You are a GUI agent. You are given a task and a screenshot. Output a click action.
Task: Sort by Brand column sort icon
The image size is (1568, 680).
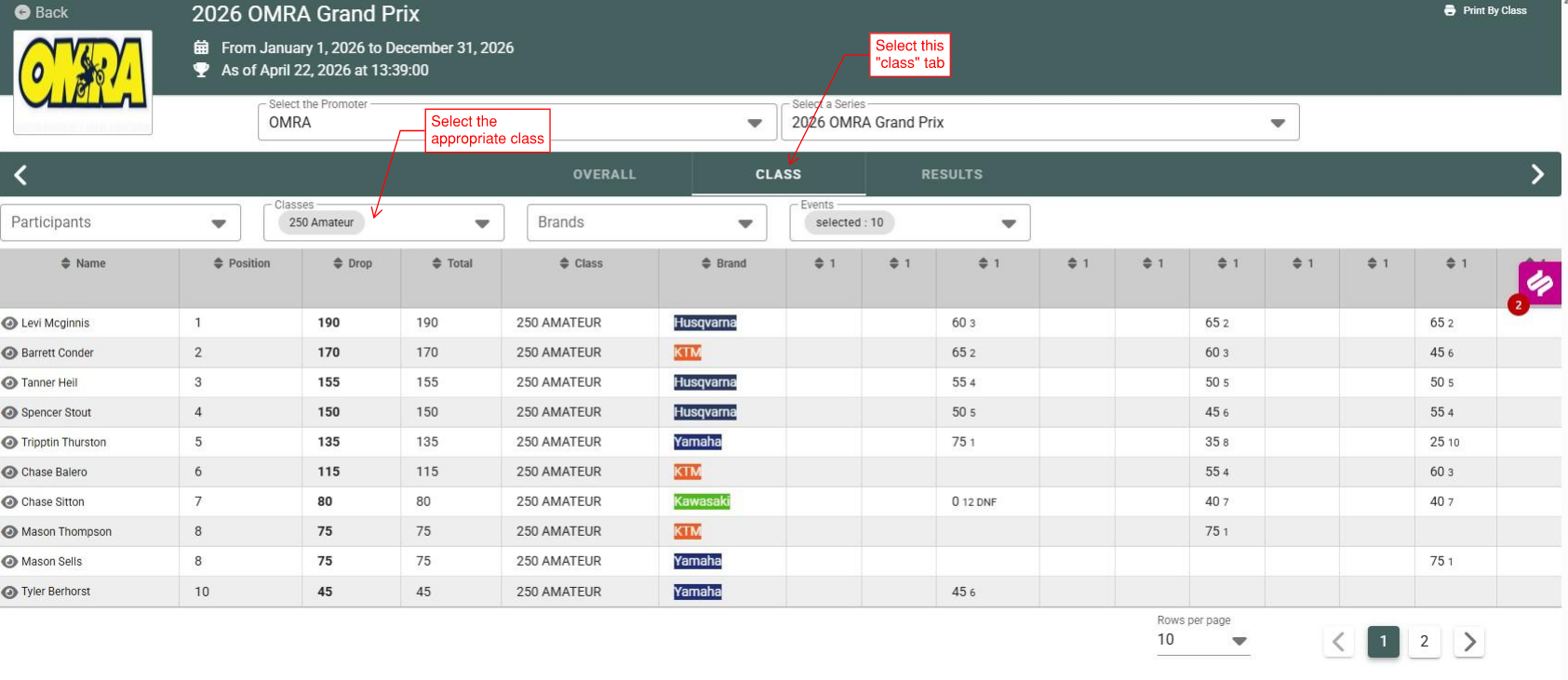pos(706,263)
